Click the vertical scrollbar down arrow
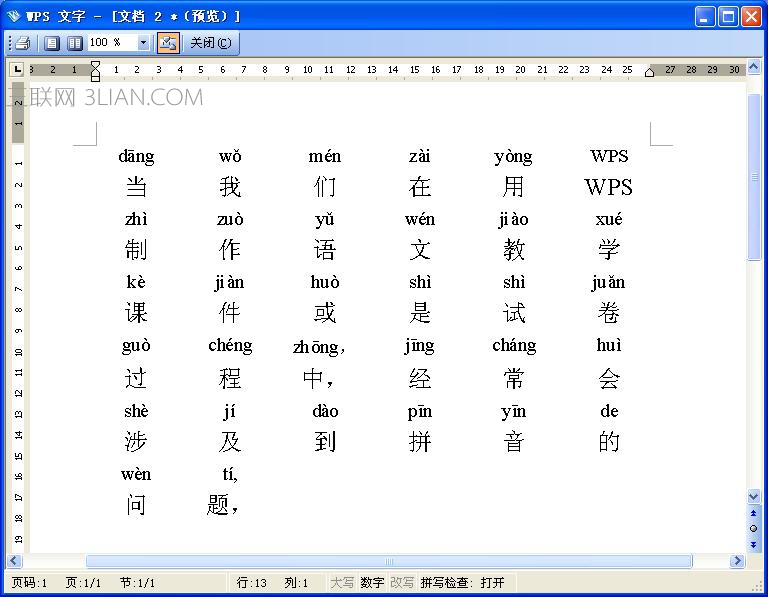 (754, 497)
